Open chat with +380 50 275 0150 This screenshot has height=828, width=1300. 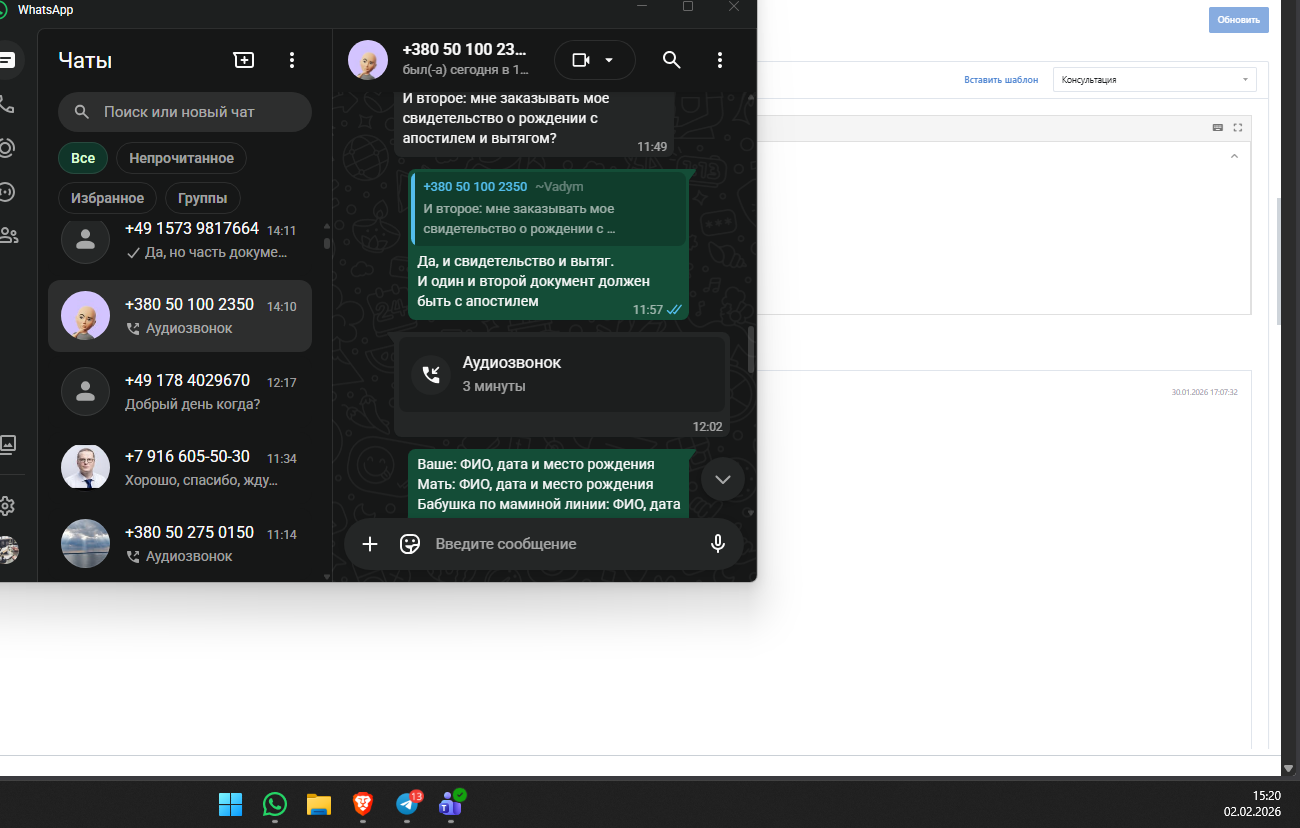pos(180,544)
